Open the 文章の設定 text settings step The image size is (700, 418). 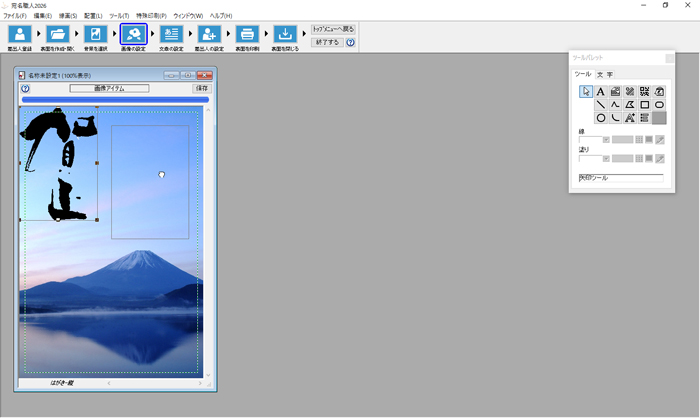171,35
